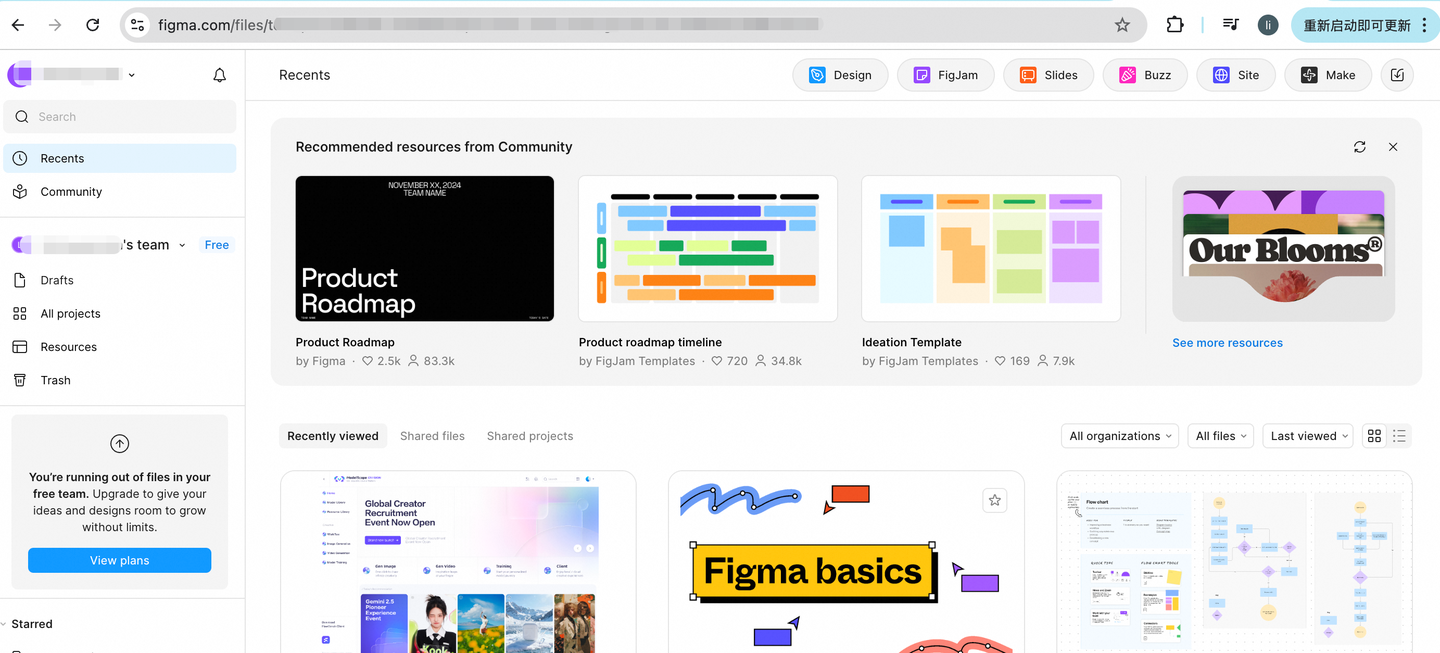Click the View plans button

[120, 560]
